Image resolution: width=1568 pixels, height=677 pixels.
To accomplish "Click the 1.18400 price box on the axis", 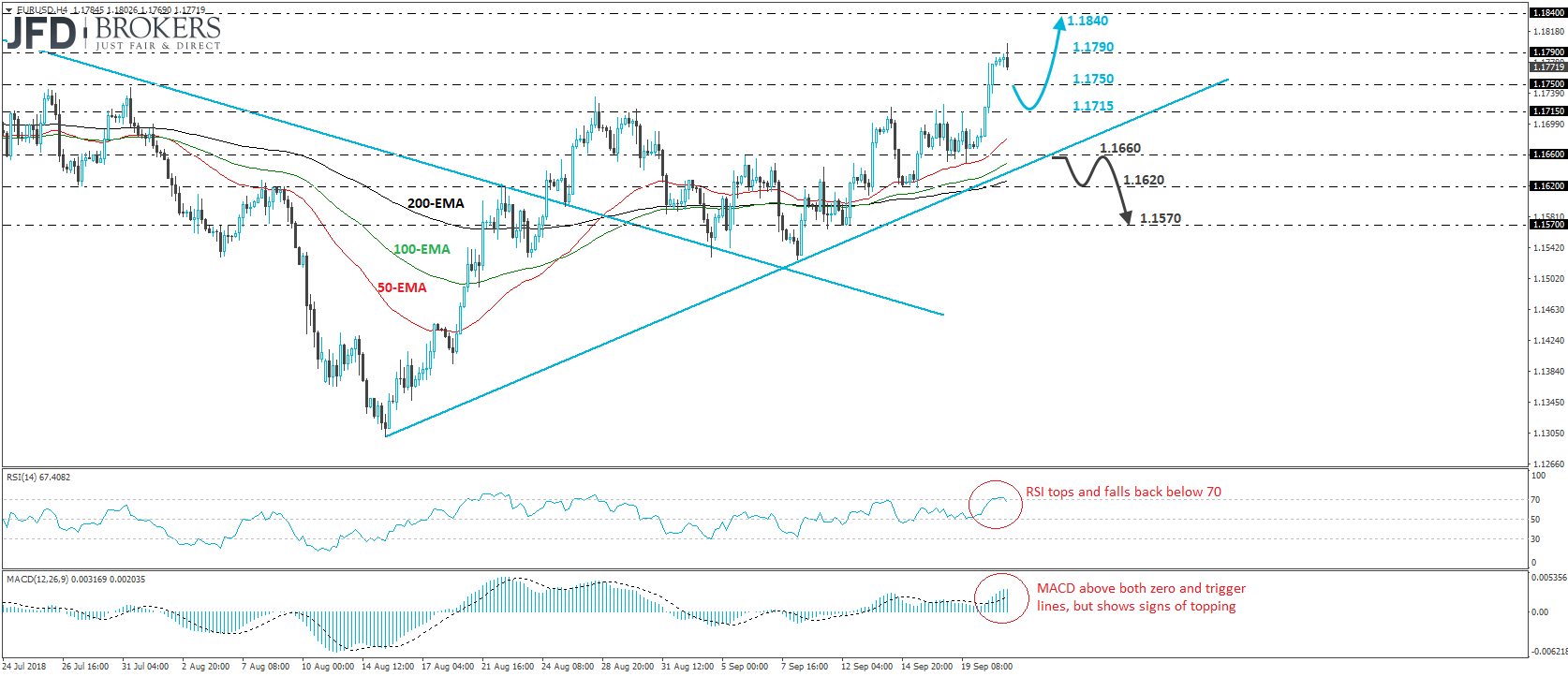I will pyautogui.click(x=1547, y=13).
